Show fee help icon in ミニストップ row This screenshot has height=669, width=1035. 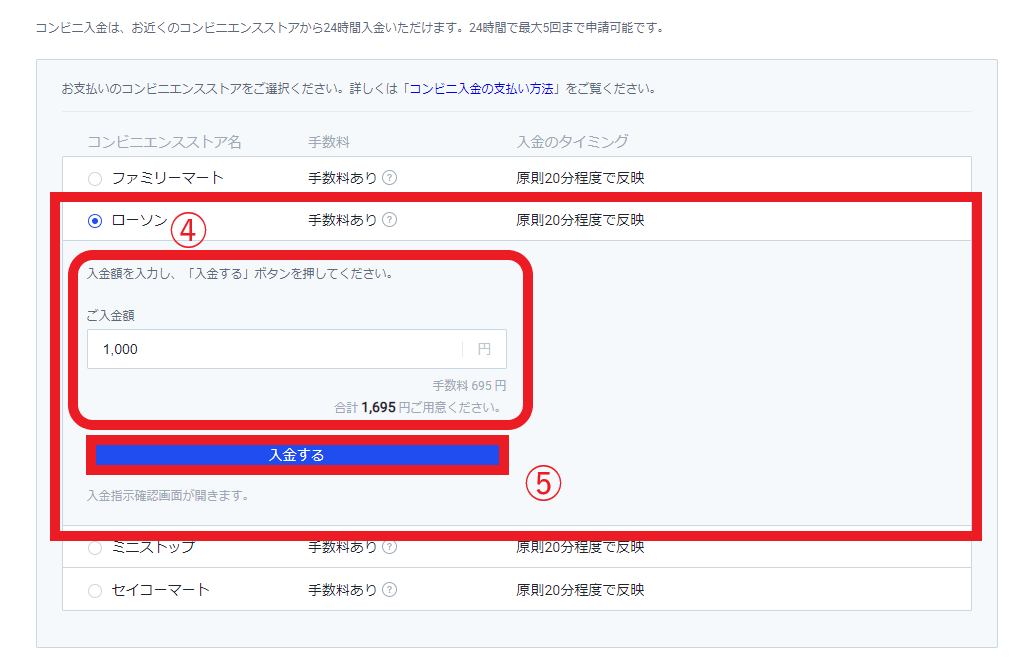pos(390,548)
